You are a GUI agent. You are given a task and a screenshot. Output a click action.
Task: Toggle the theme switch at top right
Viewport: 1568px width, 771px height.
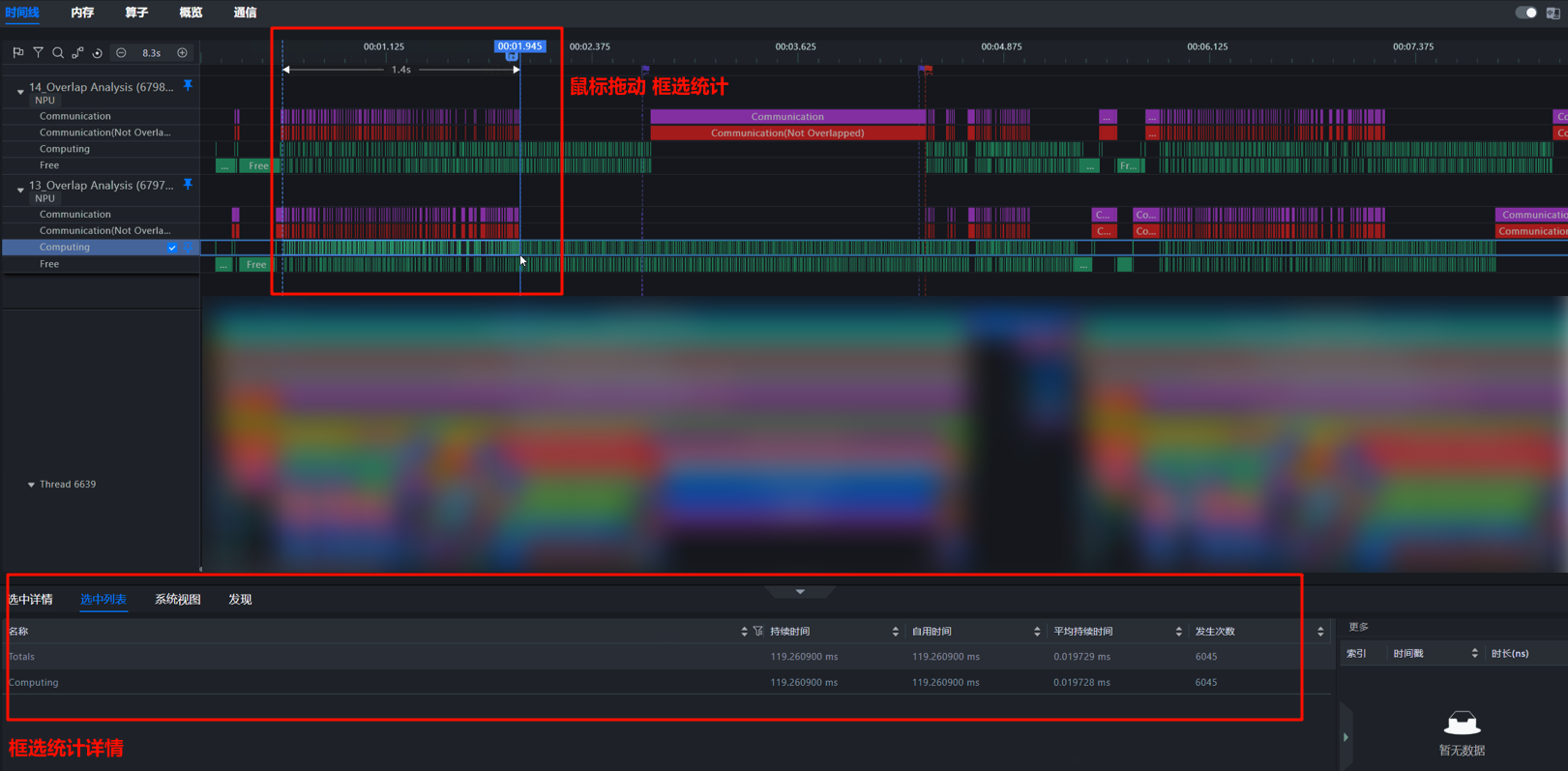[x=1525, y=13]
